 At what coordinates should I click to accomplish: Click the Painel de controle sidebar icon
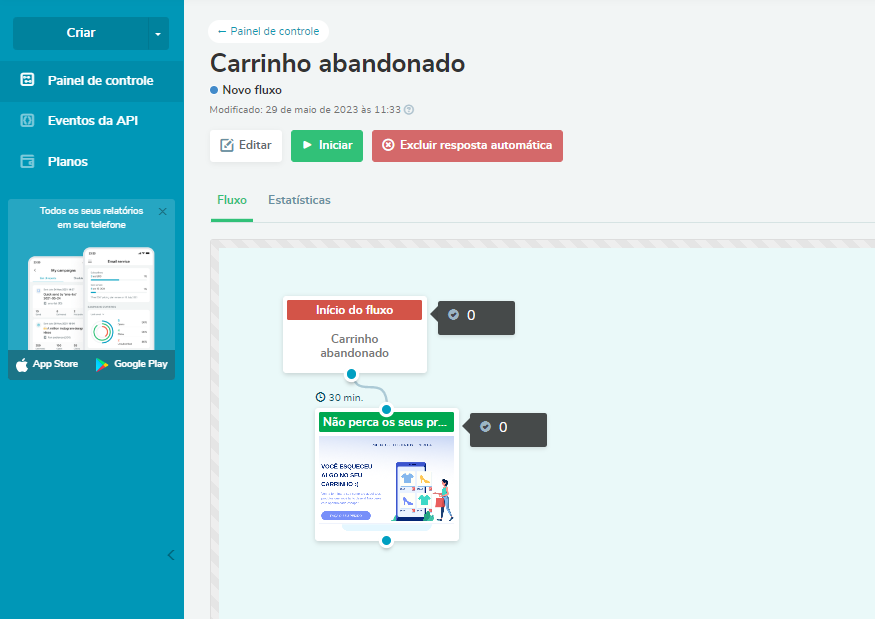28,80
